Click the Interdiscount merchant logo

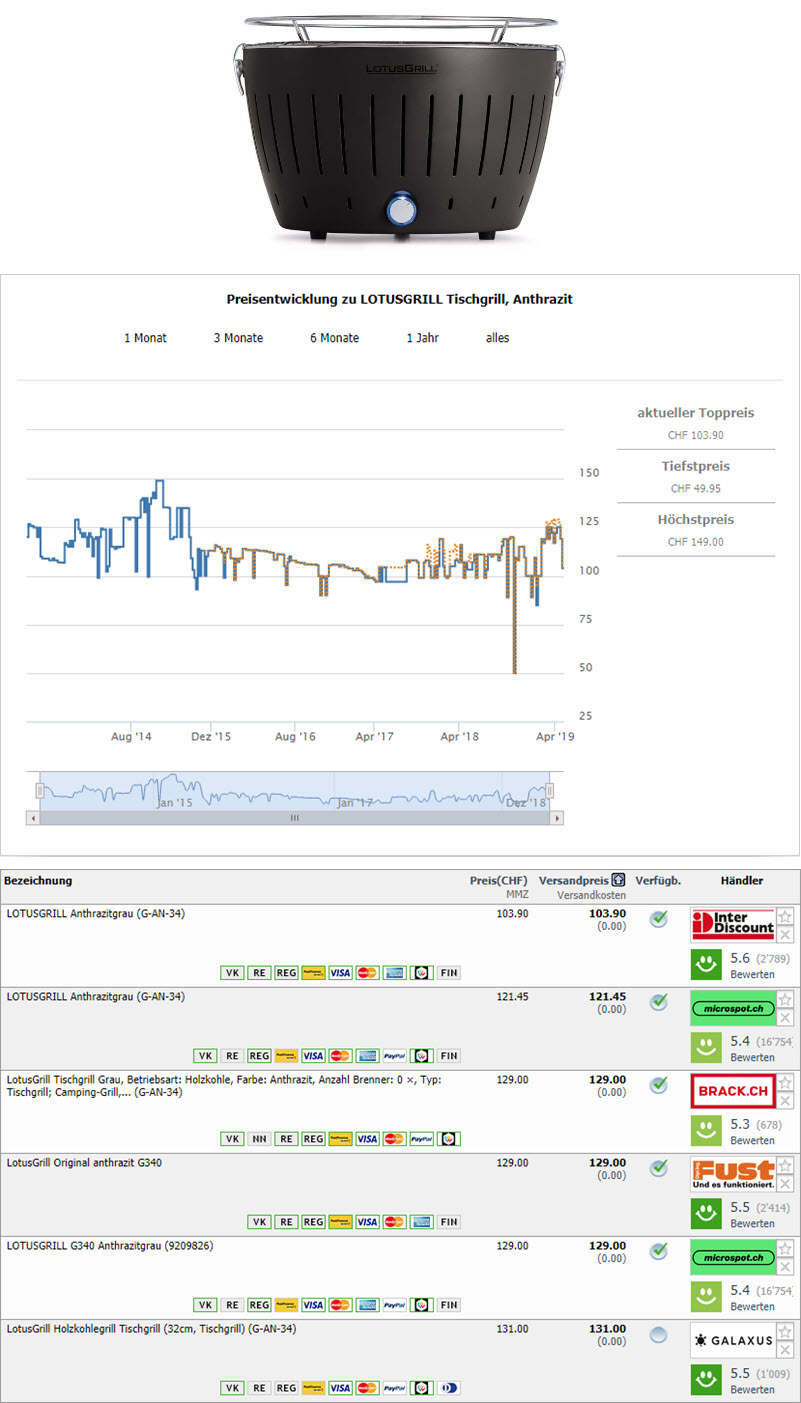point(733,925)
